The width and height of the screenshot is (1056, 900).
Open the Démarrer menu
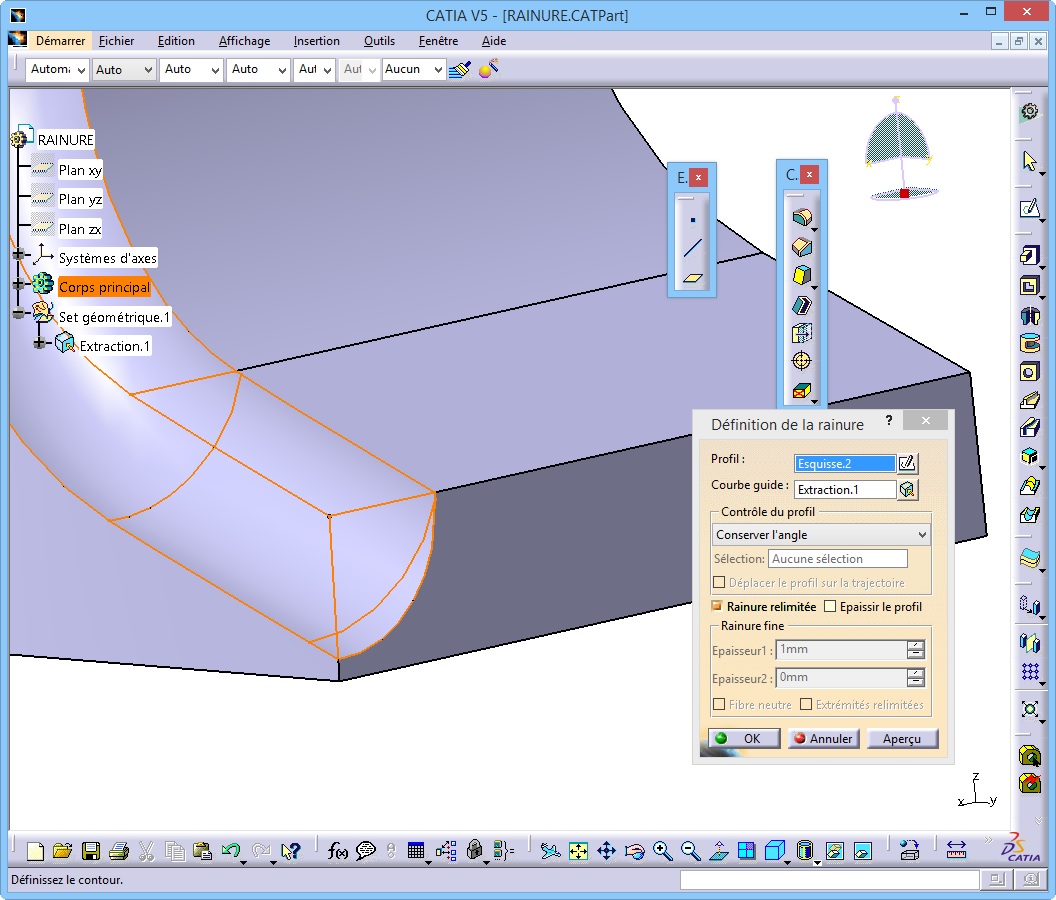(x=61, y=41)
